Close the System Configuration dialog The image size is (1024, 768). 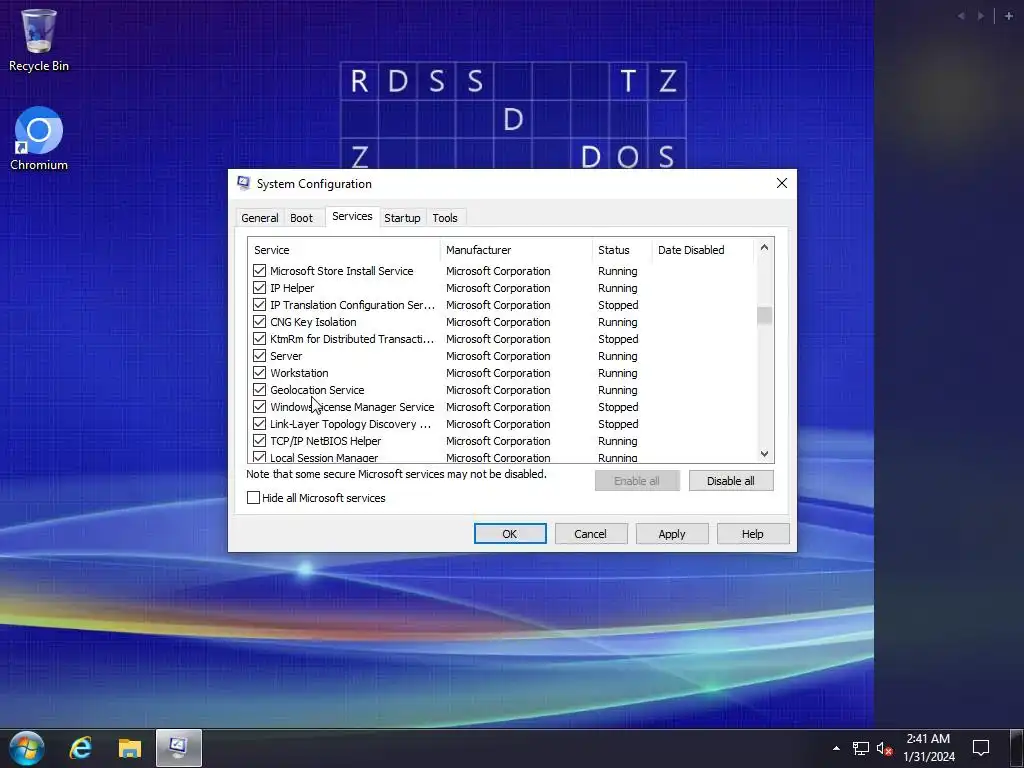click(x=782, y=184)
